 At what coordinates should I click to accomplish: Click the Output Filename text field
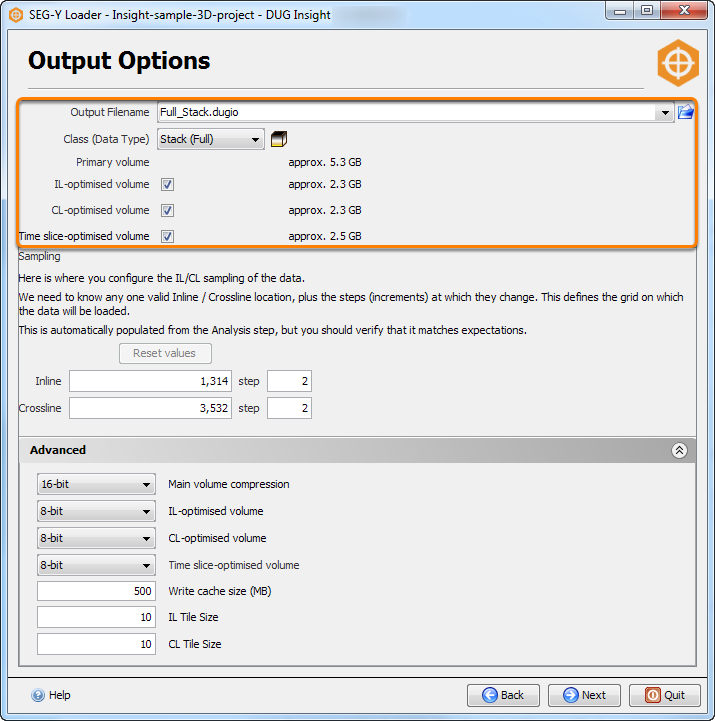pos(407,113)
